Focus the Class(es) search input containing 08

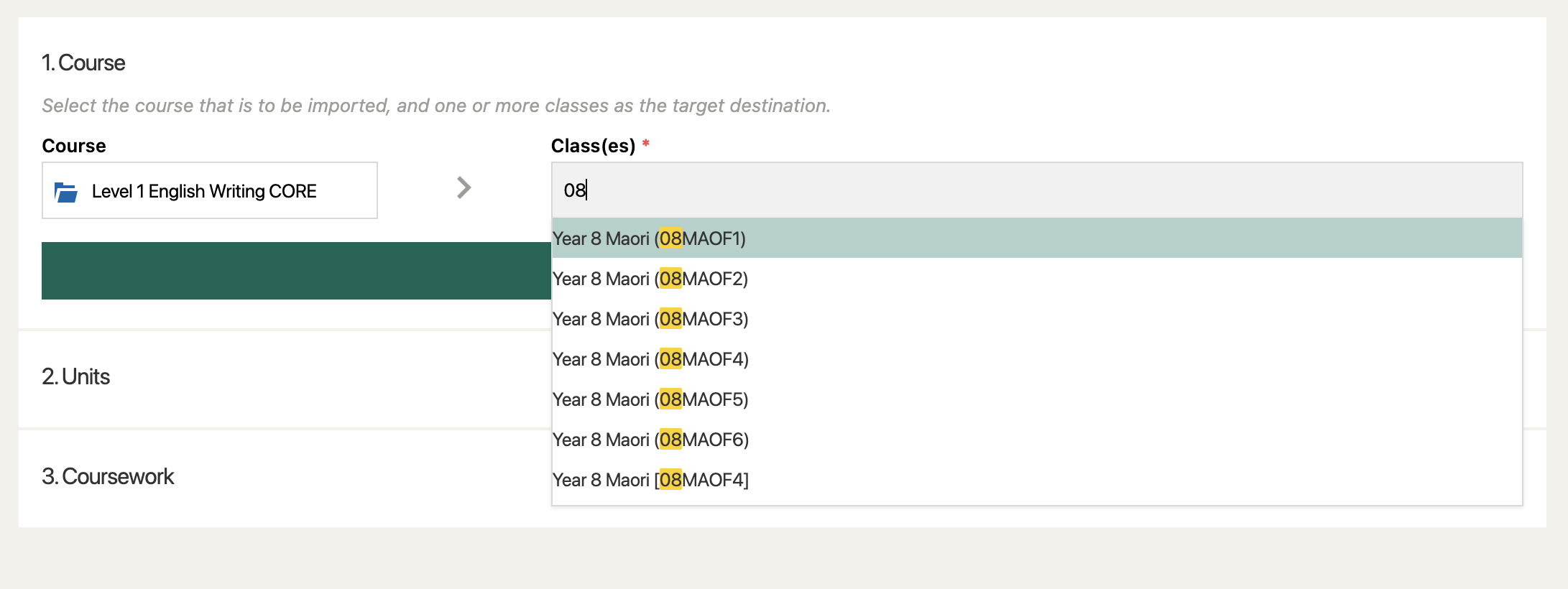pyautogui.click(x=1036, y=190)
